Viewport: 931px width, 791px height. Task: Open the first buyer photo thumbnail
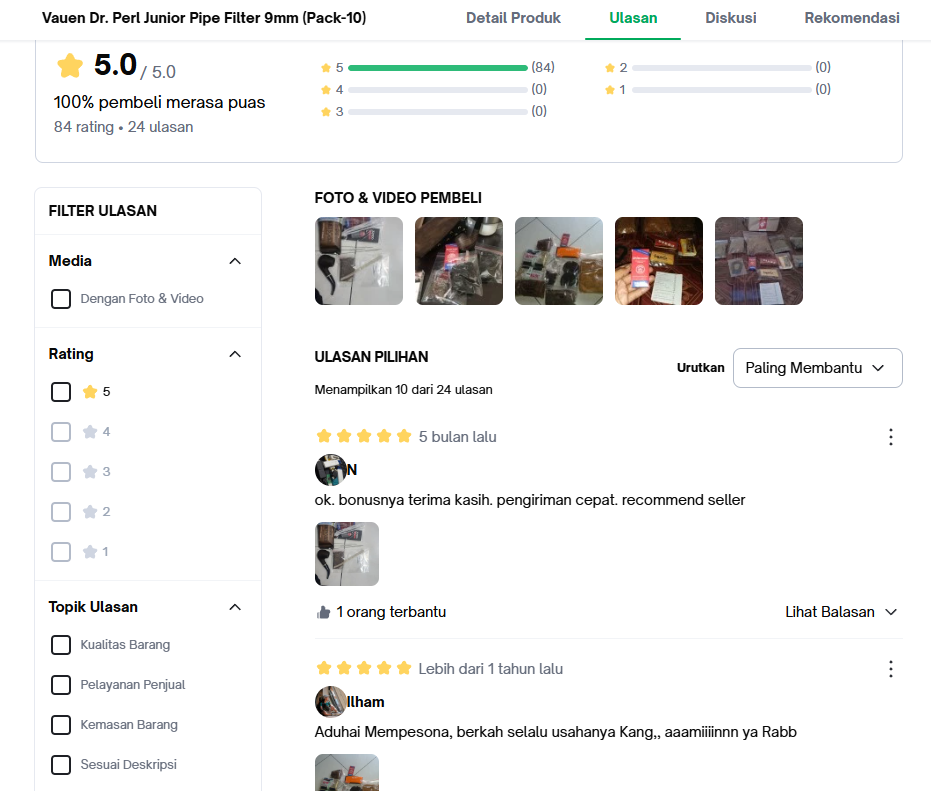[x=359, y=261]
